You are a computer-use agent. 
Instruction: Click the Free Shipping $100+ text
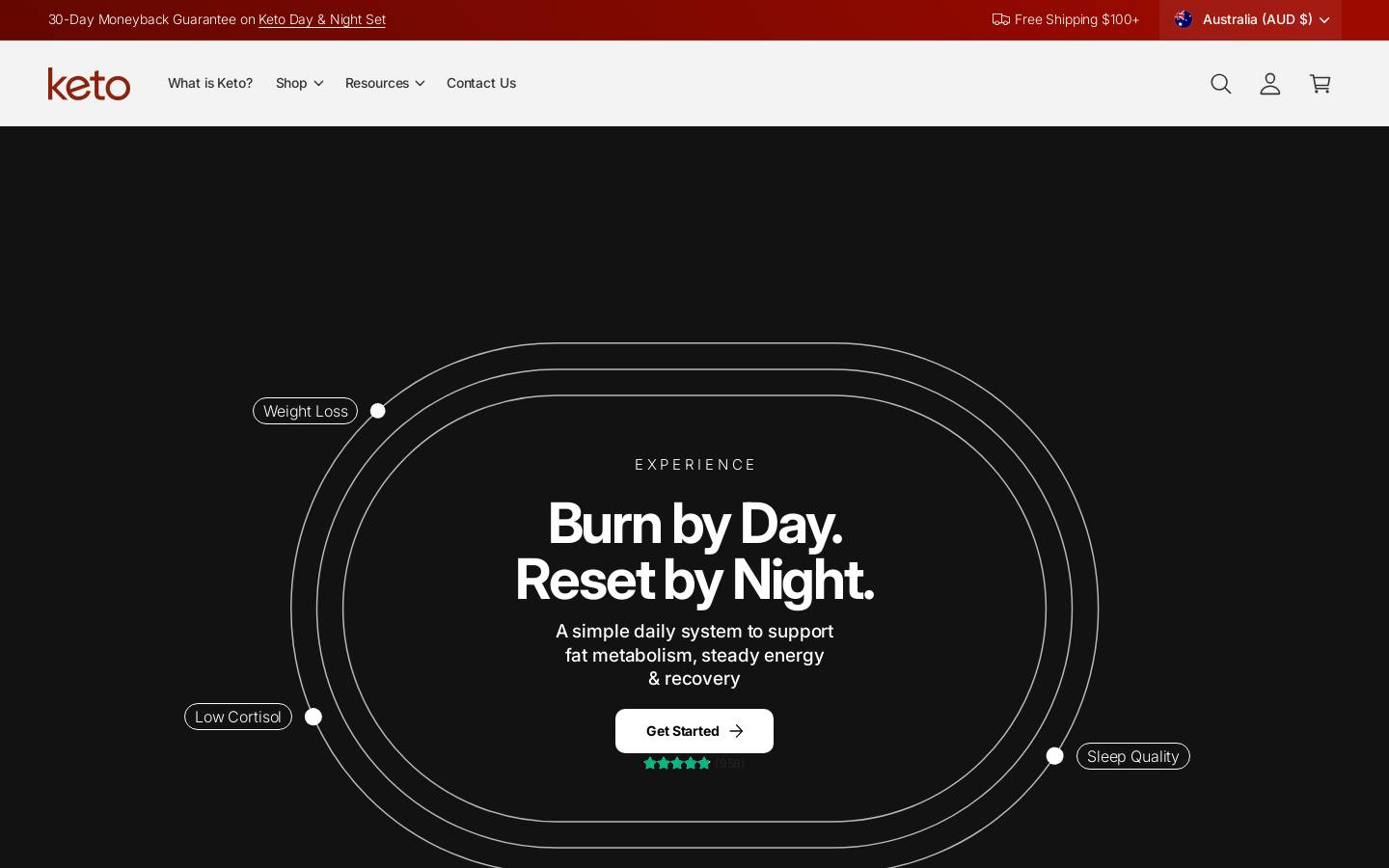click(1076, 19)
